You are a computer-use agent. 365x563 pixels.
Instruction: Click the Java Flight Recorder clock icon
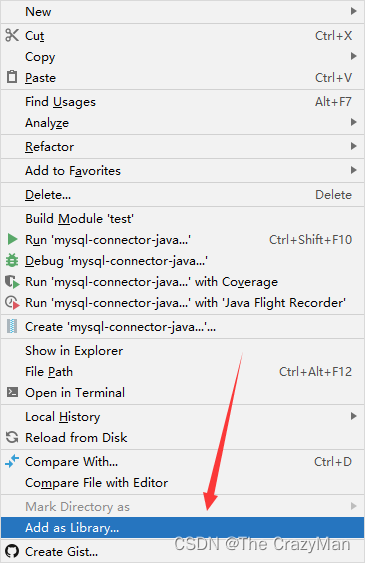[12, 303]
